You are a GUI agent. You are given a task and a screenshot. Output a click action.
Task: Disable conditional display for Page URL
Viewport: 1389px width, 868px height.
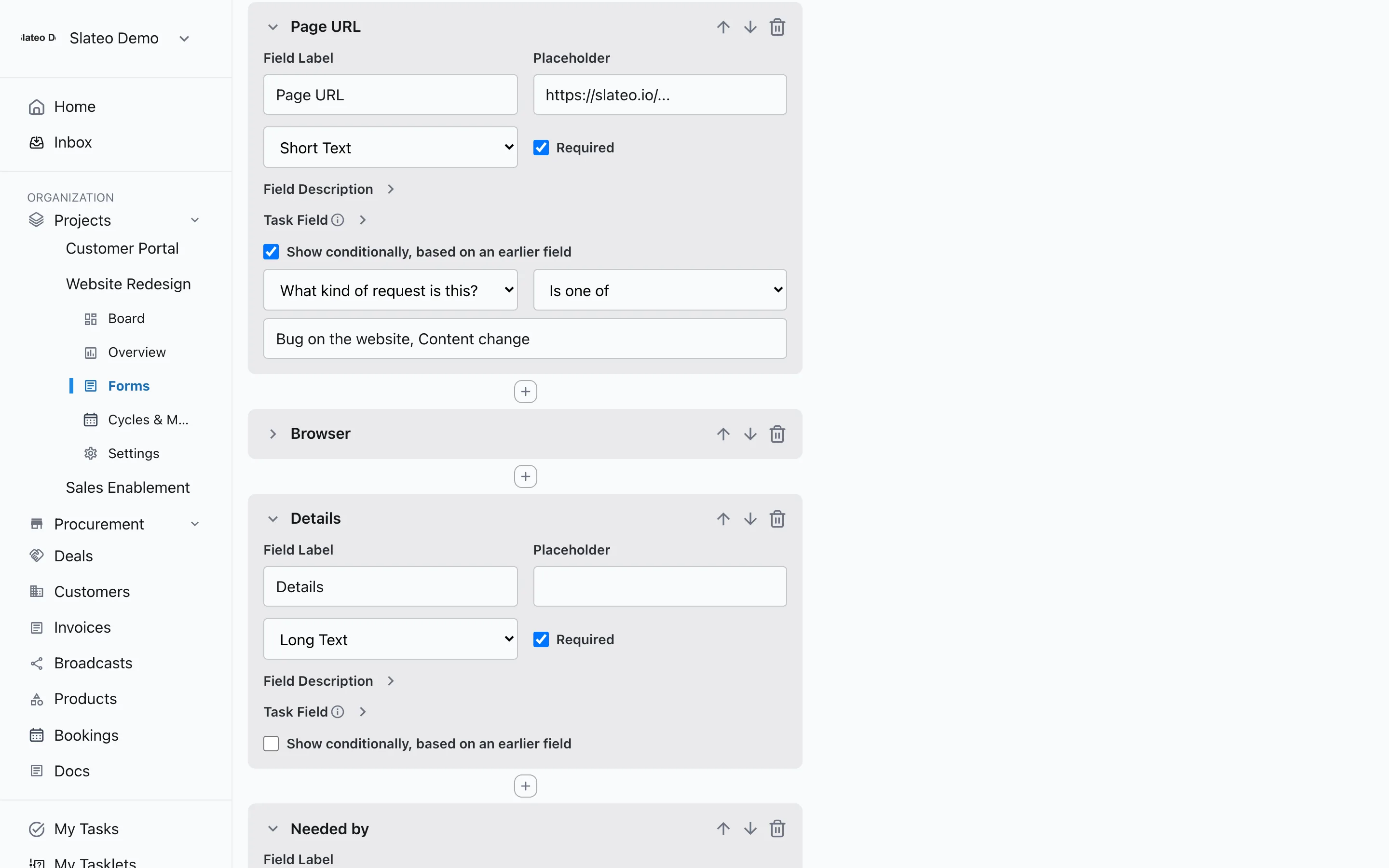pos(271,251)
